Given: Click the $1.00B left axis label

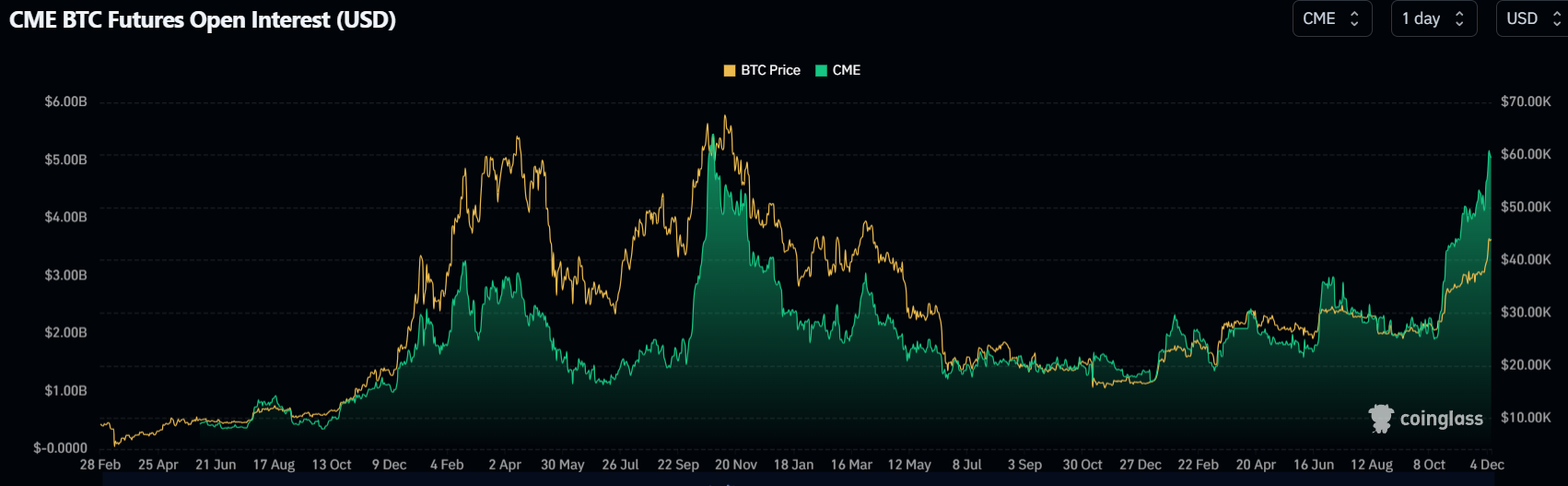Looking at the screenshot, I should 66,390.
